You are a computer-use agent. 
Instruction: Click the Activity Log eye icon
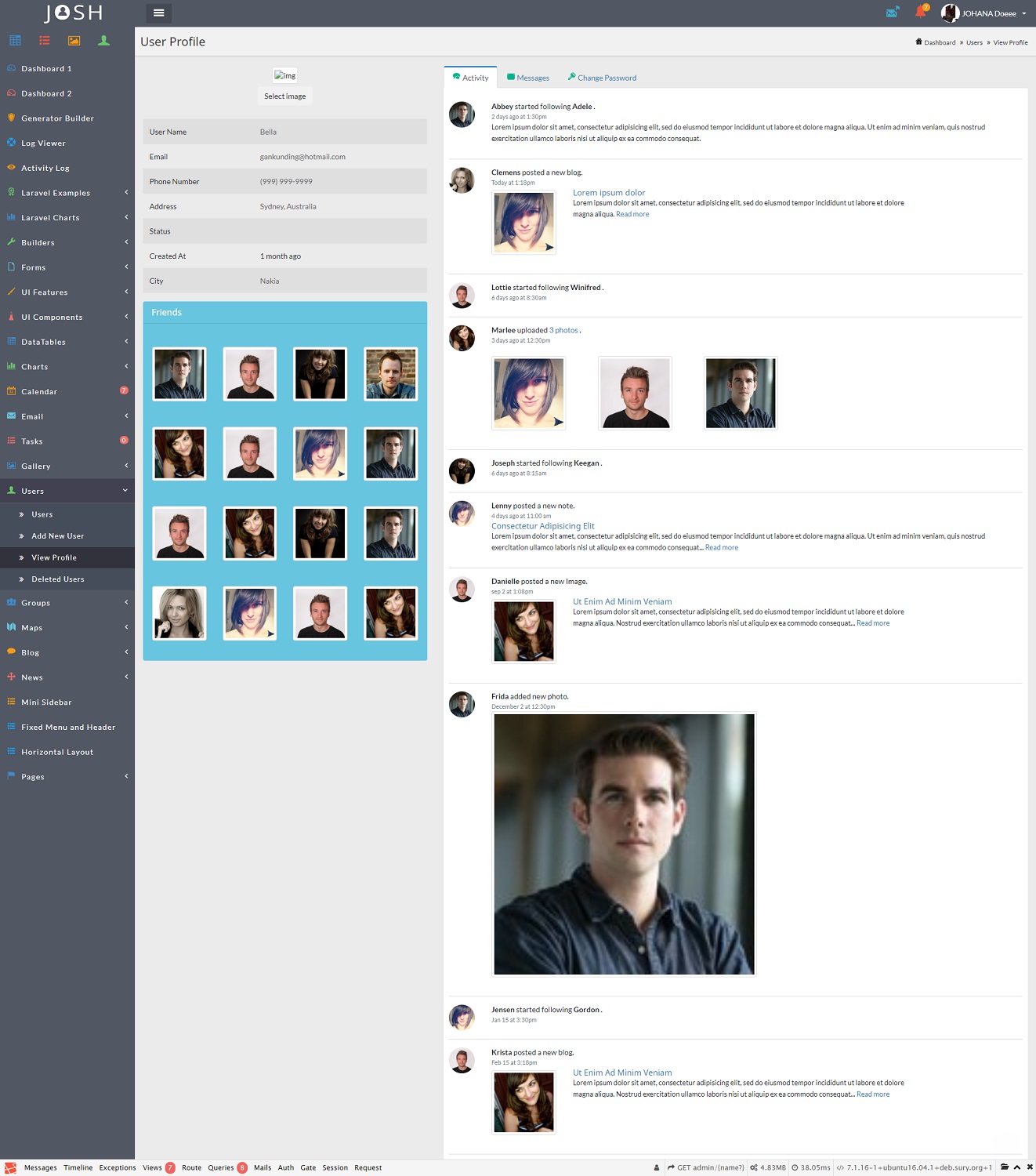(x=10, y=168)
